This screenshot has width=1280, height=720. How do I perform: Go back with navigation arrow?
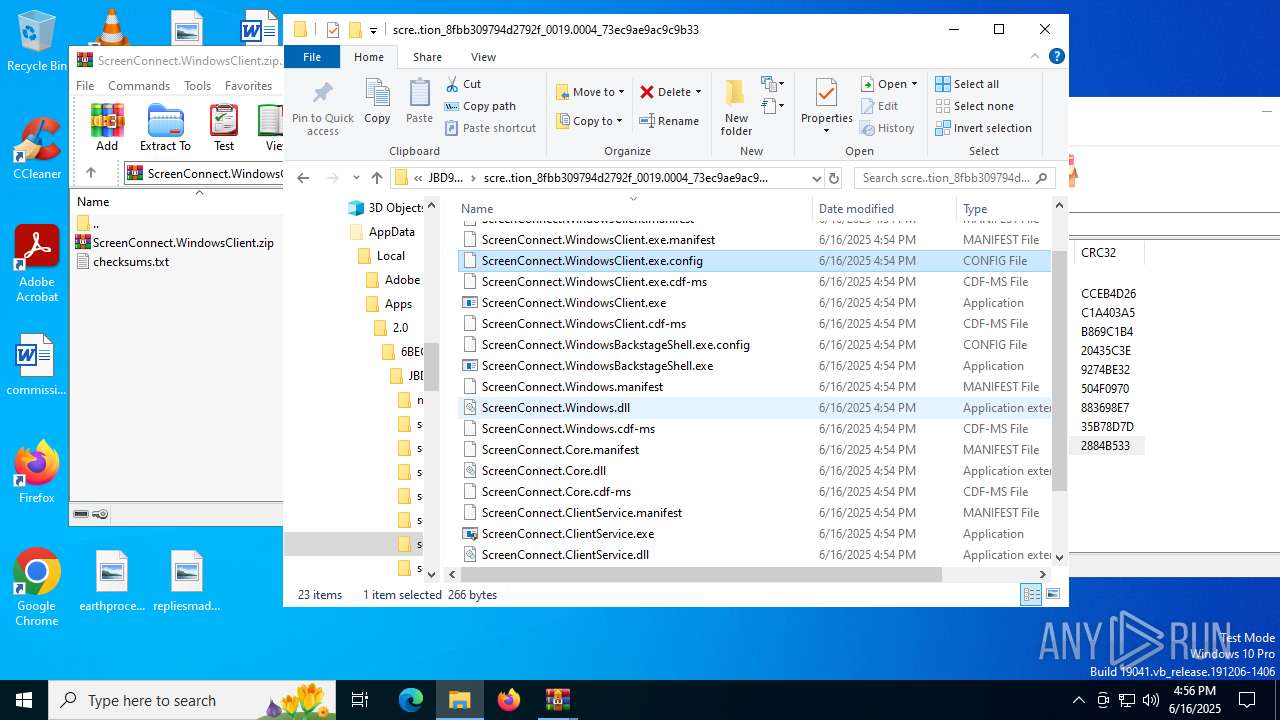pyautogui.click(x=303, y=178)
